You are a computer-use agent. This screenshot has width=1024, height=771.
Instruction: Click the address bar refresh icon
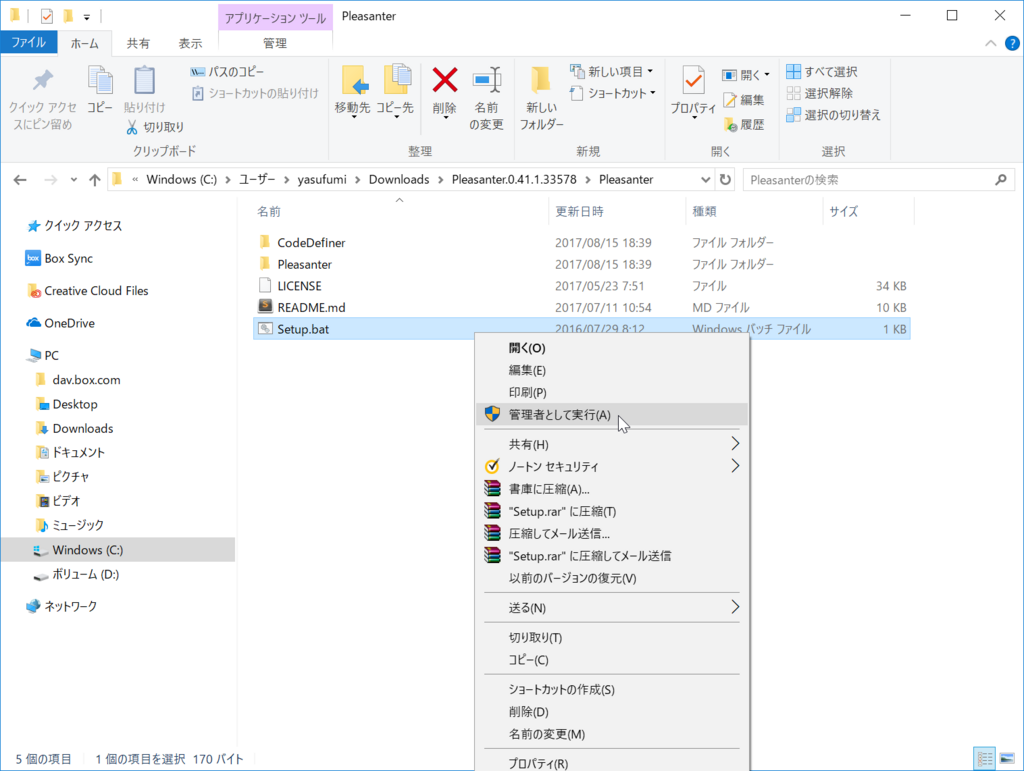(x=723, y=179)
